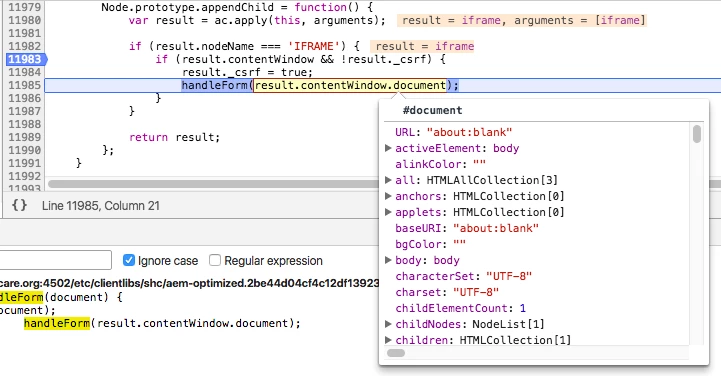Click the Node.prototype.appendChild code line
The height and width of the screenshot is (376, 721).
click(237, 7)
